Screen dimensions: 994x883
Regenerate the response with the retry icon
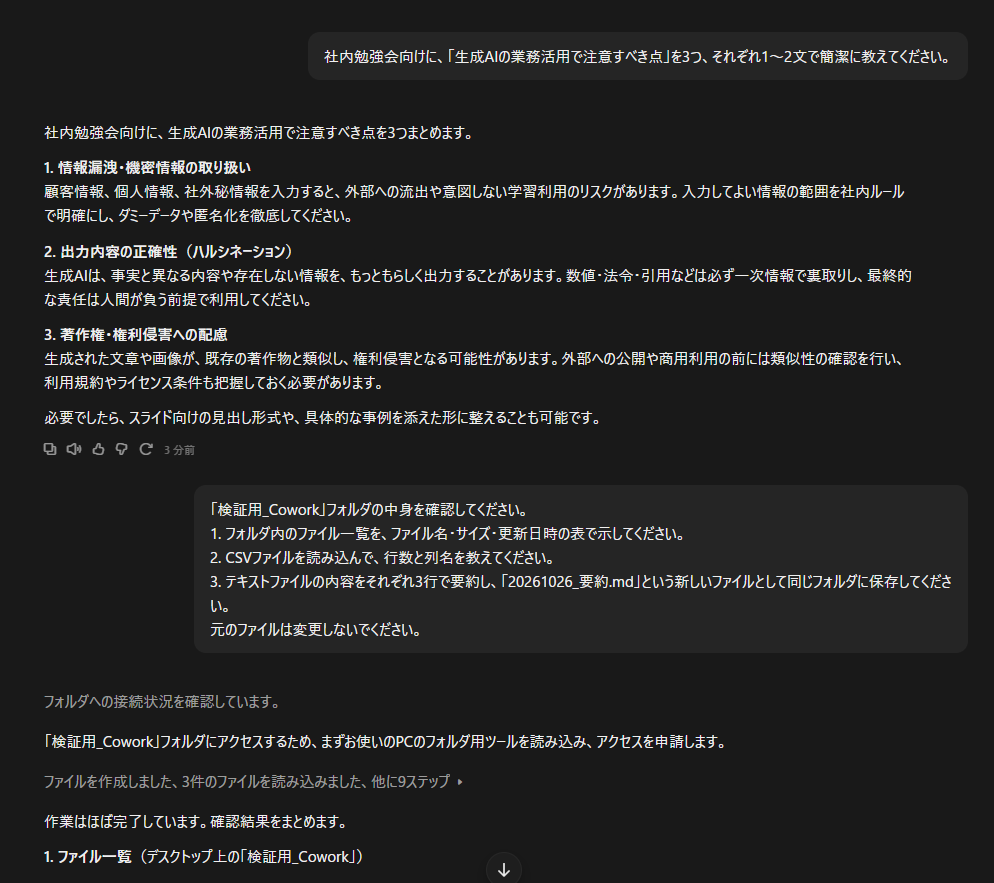(146, 449)
